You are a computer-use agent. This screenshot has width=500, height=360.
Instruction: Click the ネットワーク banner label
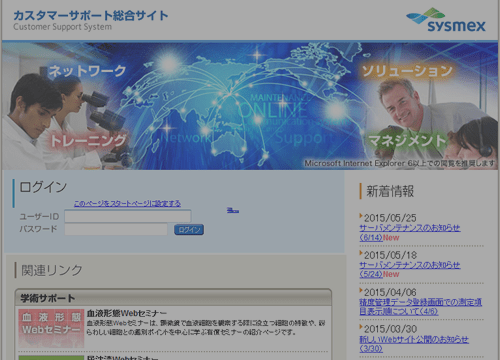(x=87, y=71)
